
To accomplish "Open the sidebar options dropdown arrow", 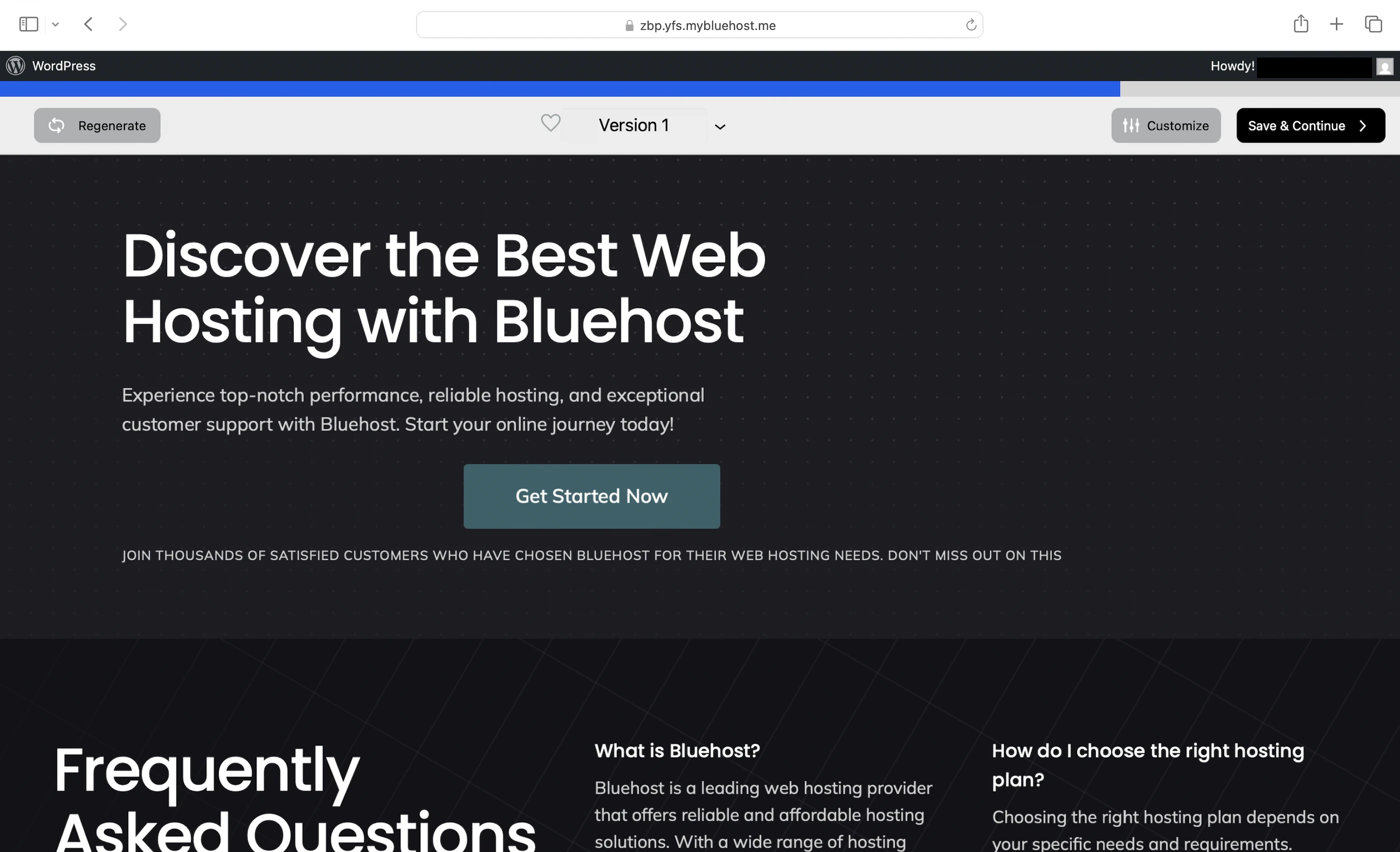I will point(55,24).
